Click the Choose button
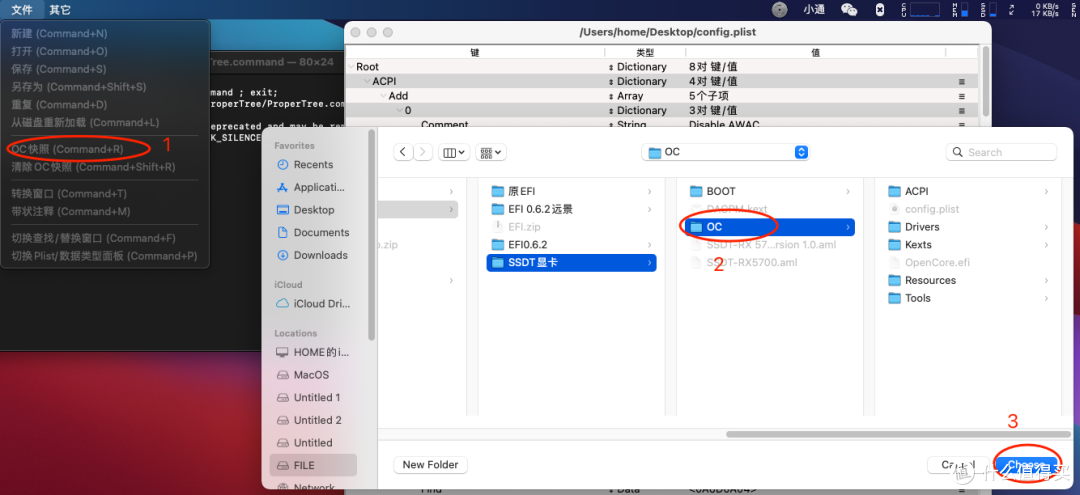 pos(1026,465)
